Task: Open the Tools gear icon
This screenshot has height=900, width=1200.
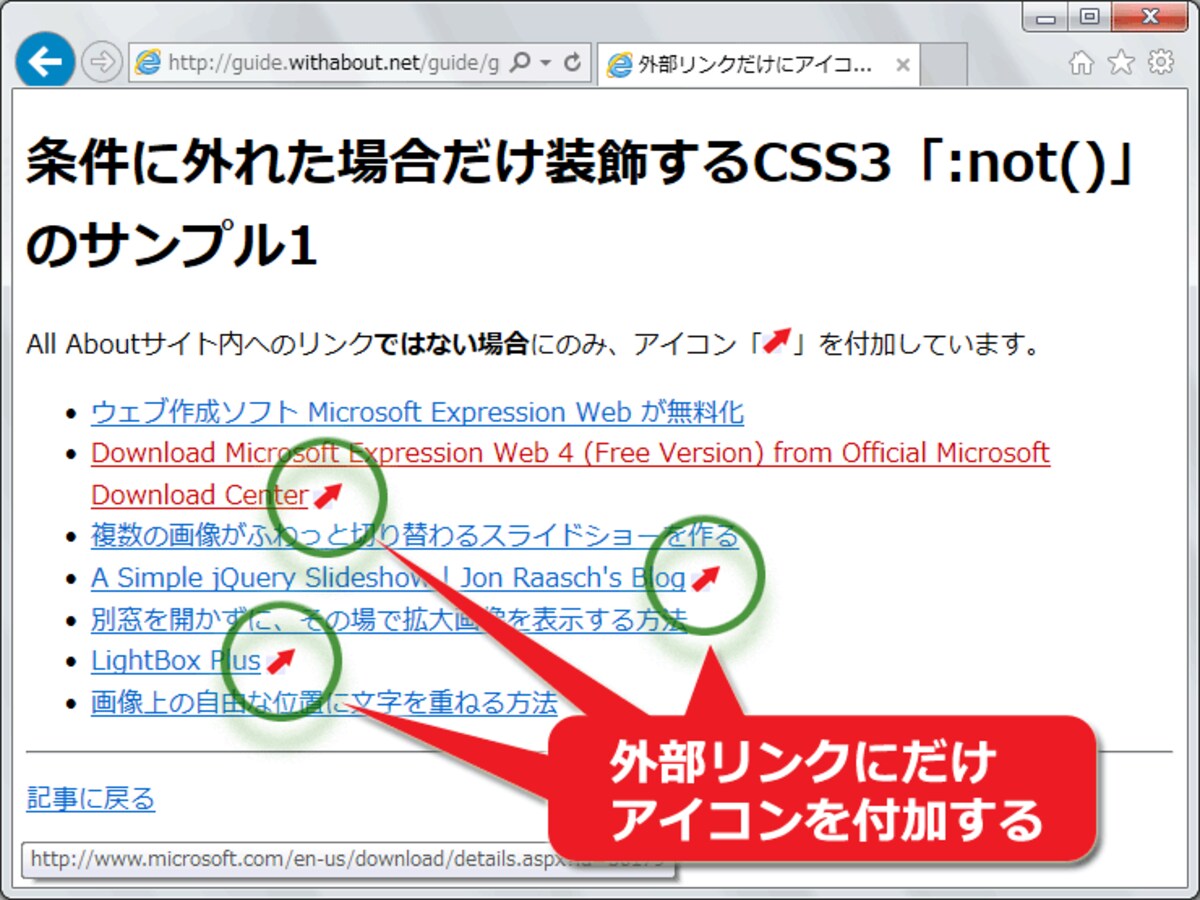Action: (x=1161, y=62)
